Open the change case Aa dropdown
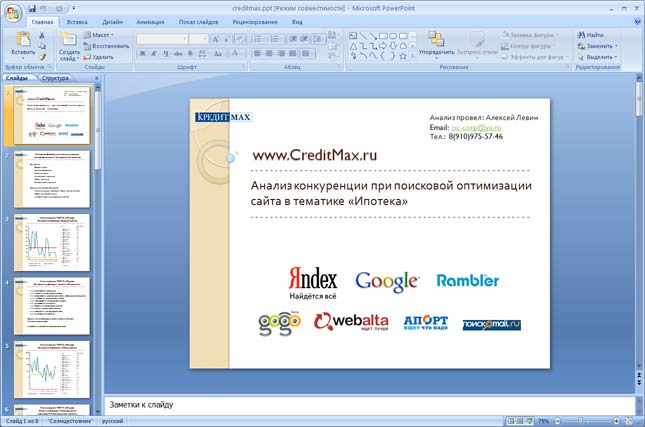 [x=218, y=53]
